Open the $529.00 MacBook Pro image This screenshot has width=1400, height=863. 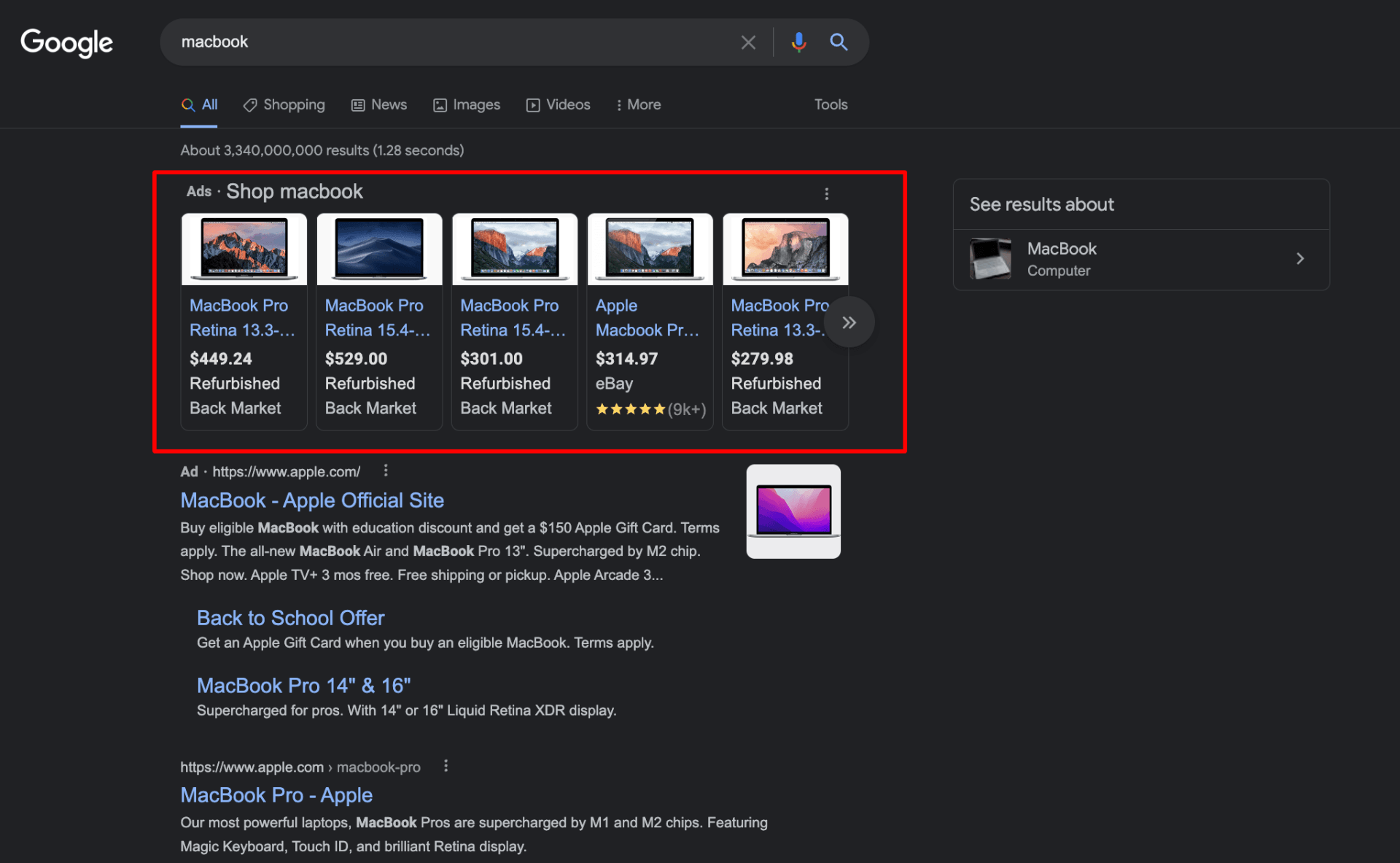tap(379, 249)
